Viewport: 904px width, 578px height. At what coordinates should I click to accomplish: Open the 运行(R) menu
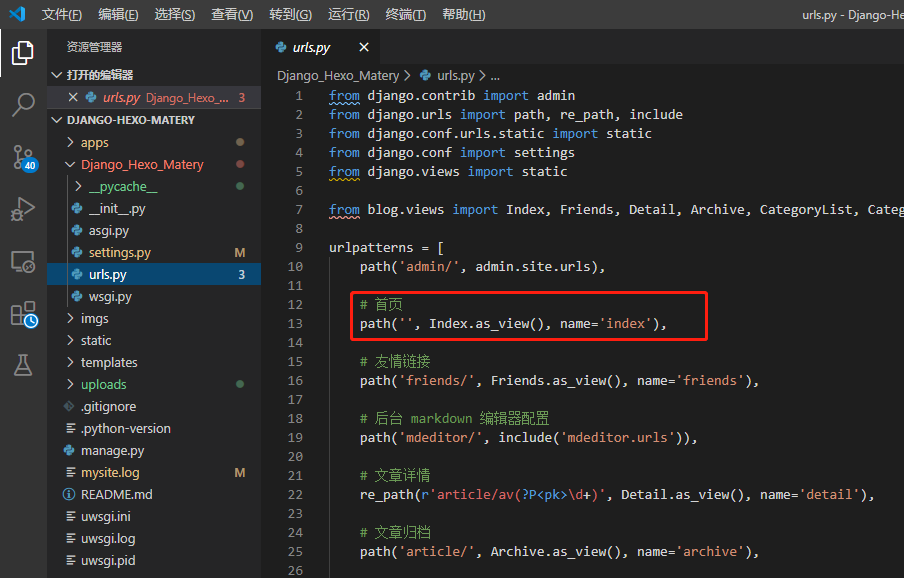click(x=349, y=14)
